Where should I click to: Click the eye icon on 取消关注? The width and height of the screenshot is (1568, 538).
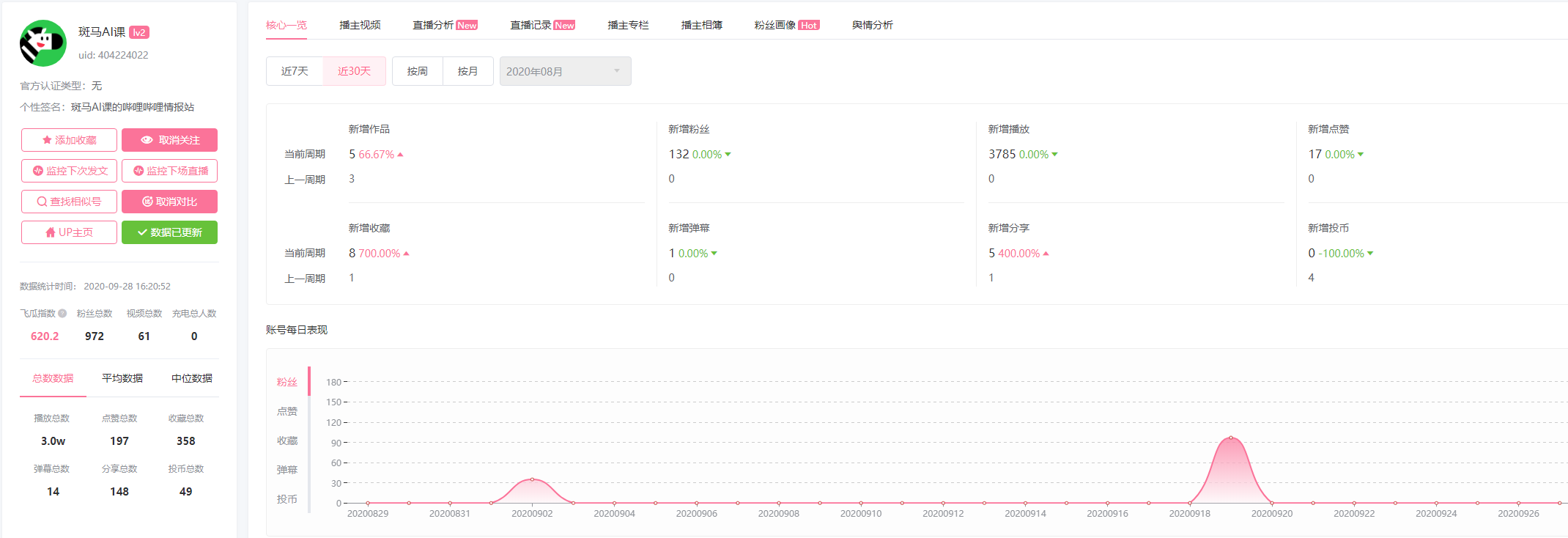[147, 140]
